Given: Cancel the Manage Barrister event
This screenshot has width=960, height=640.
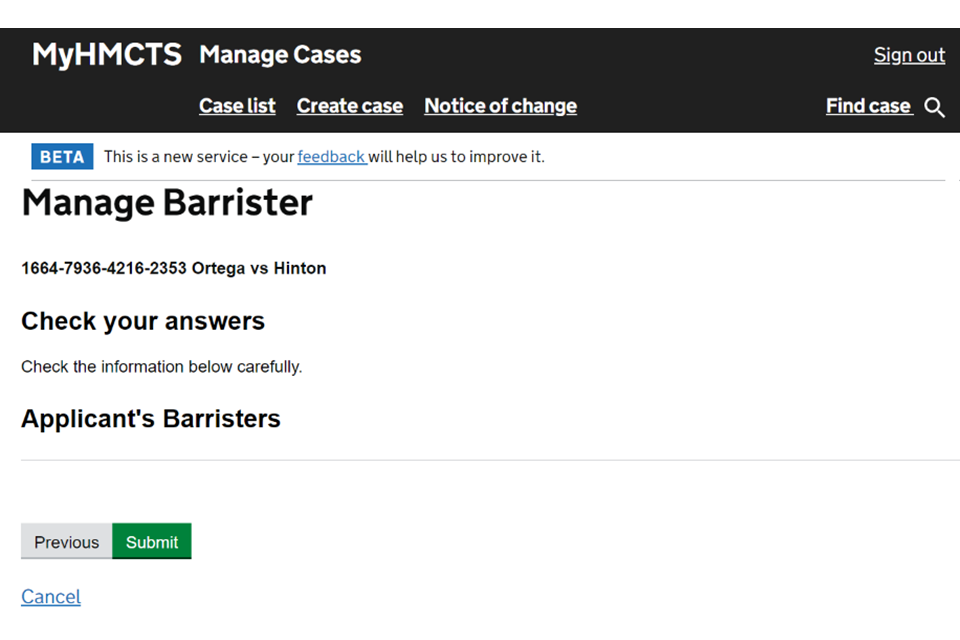Looking at the screenshot, I should tap(51, 597).
